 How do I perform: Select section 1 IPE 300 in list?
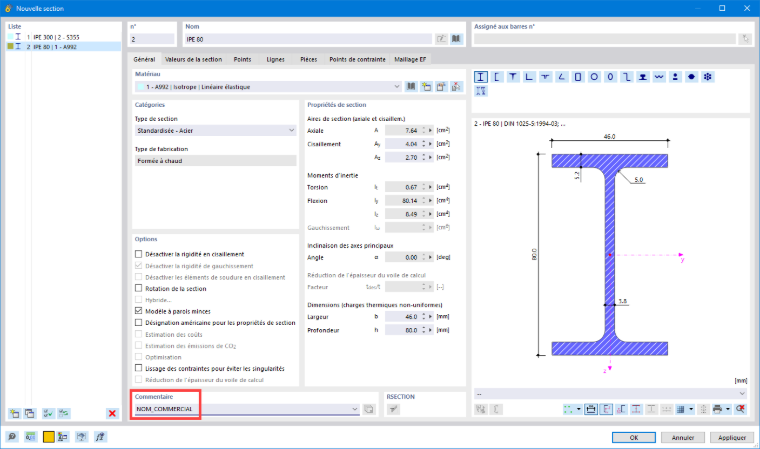(63, 37)
